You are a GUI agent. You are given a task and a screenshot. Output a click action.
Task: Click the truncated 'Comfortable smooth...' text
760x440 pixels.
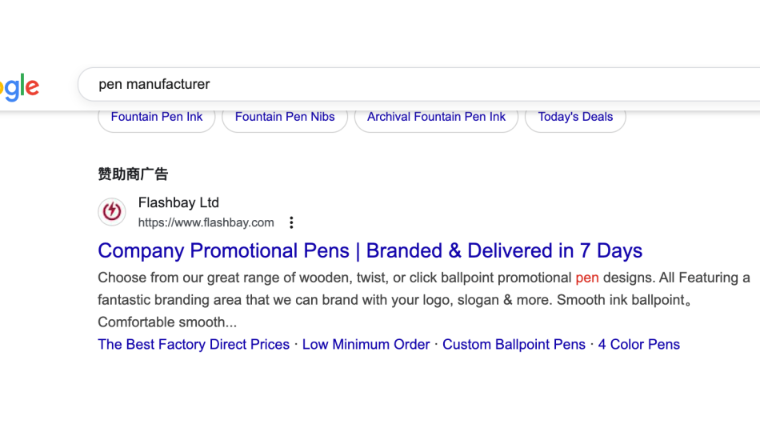pos(167,322)
